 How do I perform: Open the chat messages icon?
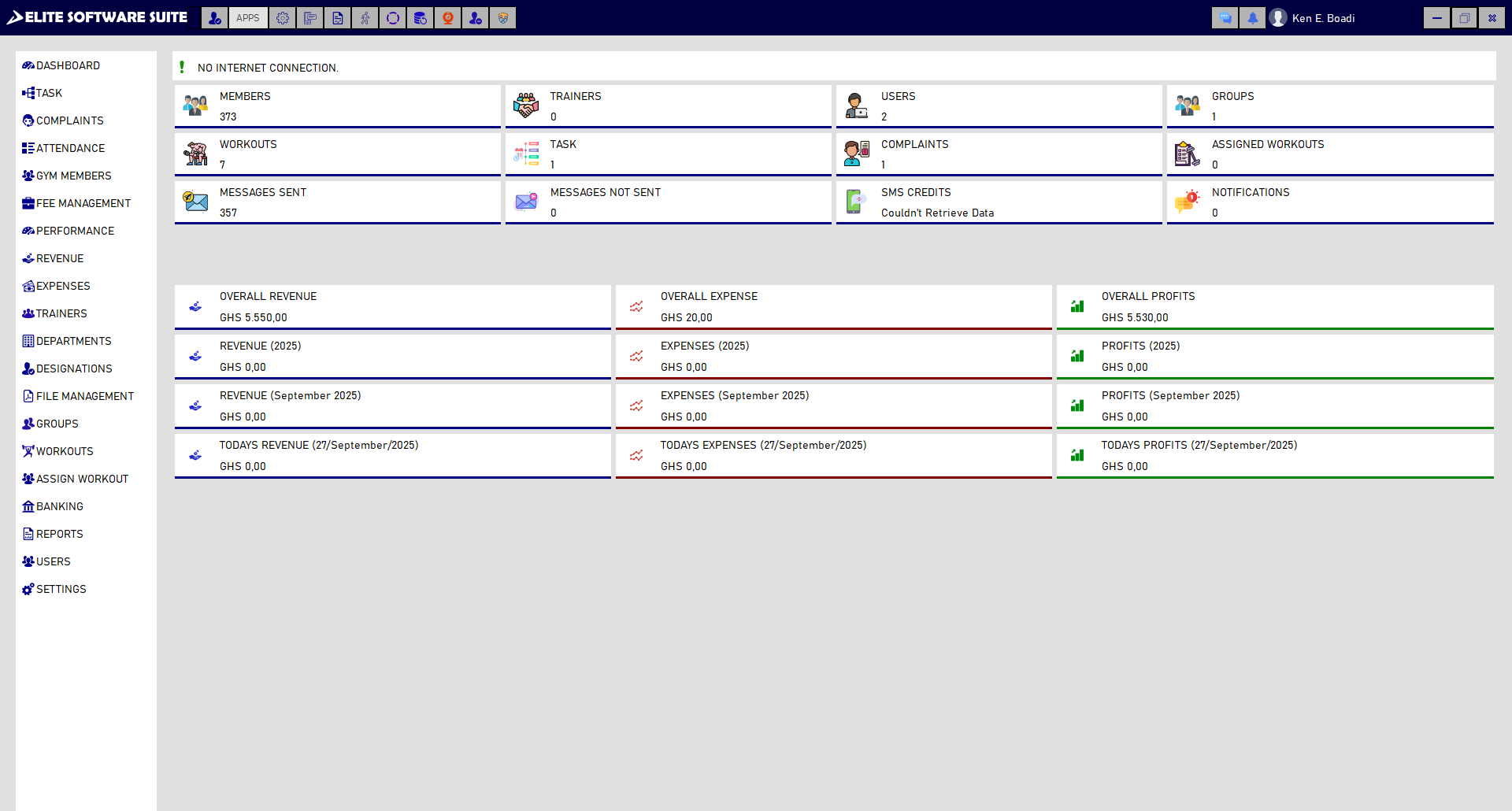click(x=1225, y=18)
